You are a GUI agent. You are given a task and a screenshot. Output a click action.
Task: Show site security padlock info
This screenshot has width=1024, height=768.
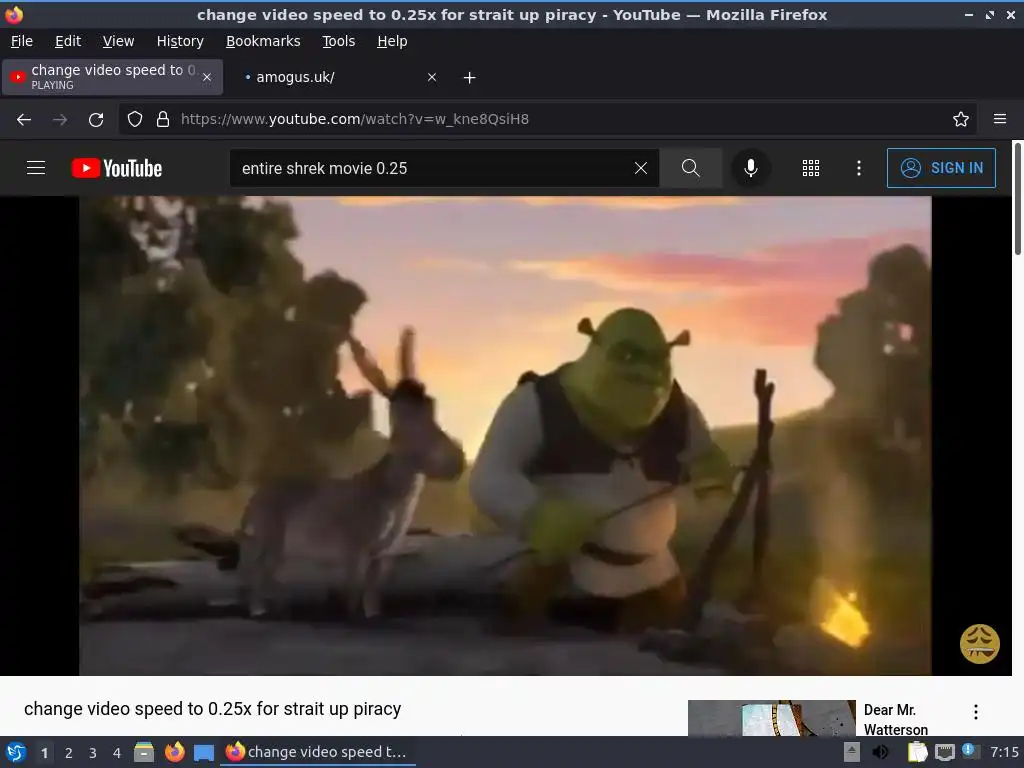[163, 120]
